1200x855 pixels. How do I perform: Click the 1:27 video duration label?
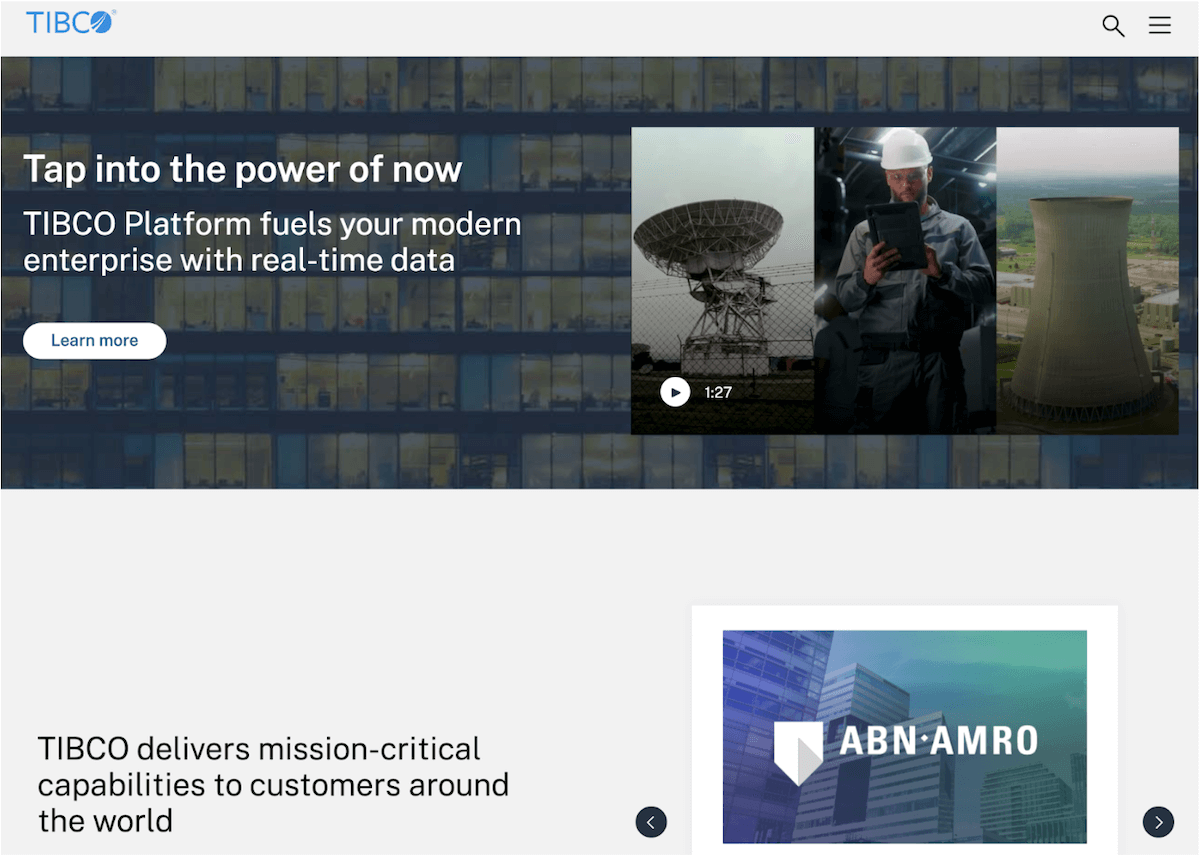[x=718, y=392]
